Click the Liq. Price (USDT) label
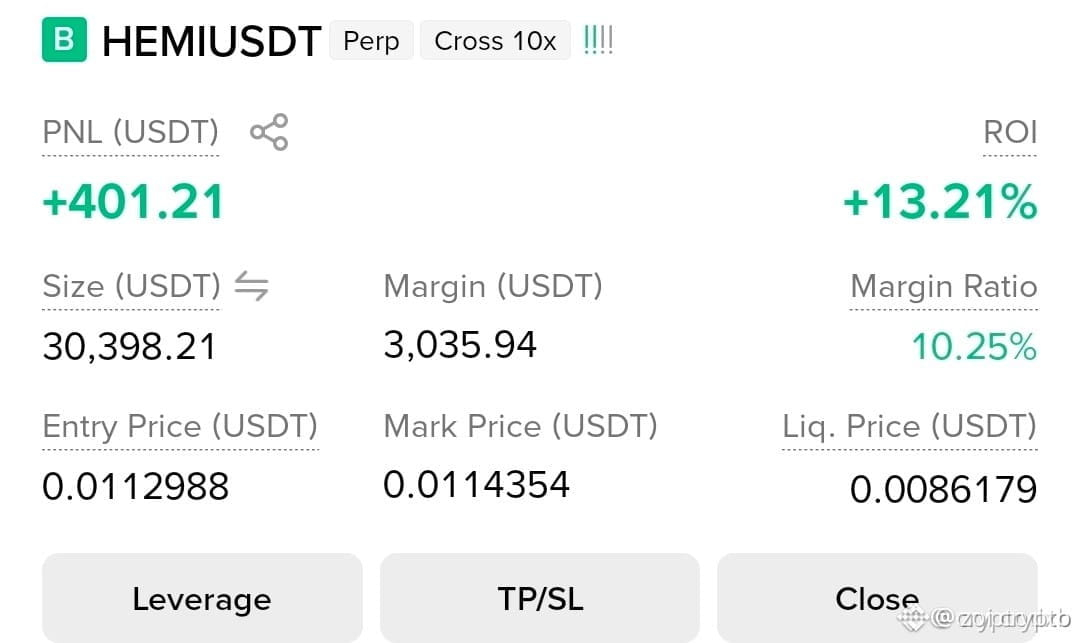The width and height of the screenshot is (1079, 643). [x=910, y=427]
